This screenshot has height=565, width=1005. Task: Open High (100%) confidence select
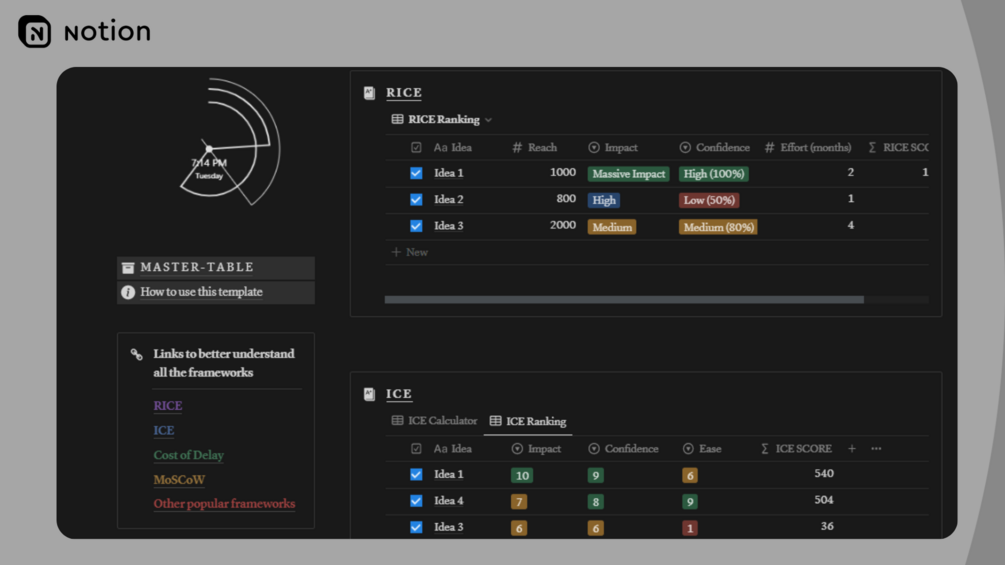(714, 174)
